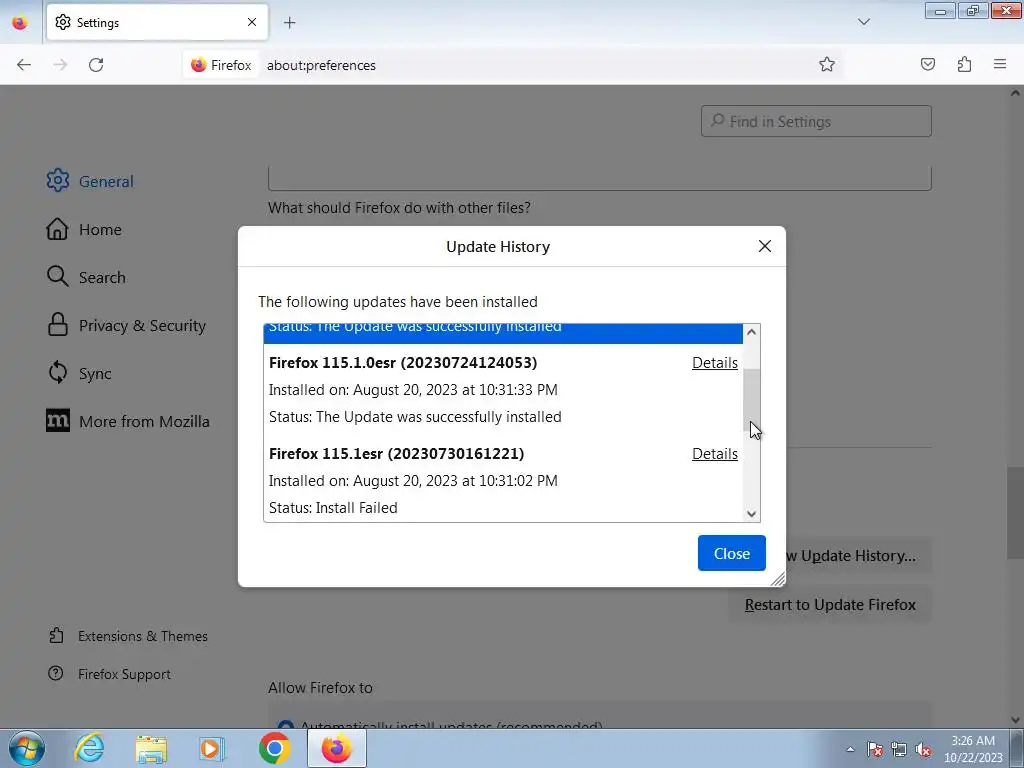Click page scrollbar up arrow

[1015, 93]
